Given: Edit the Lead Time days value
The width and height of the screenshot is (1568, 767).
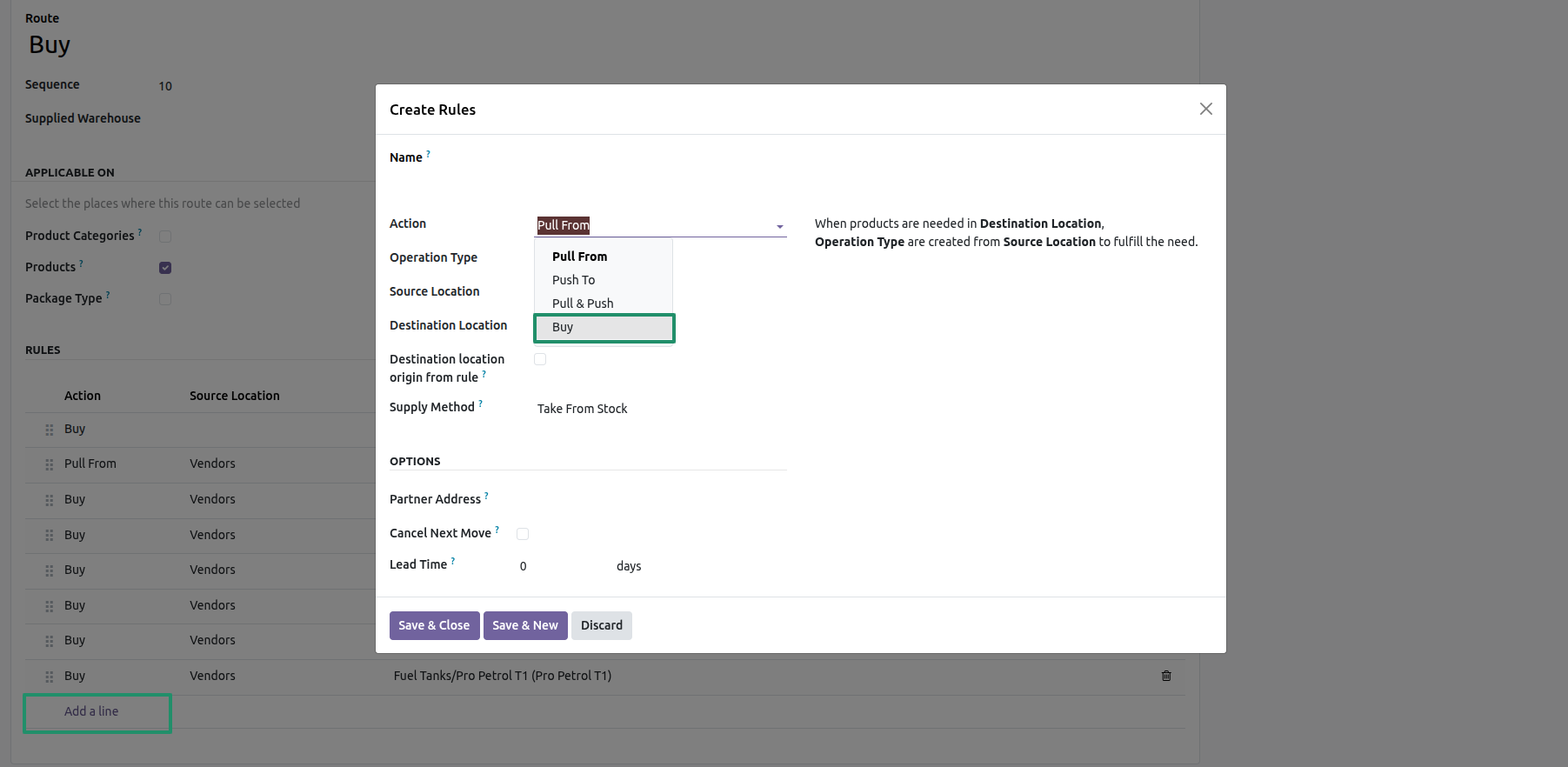Looking at the screenshot, I should [564, 566].
